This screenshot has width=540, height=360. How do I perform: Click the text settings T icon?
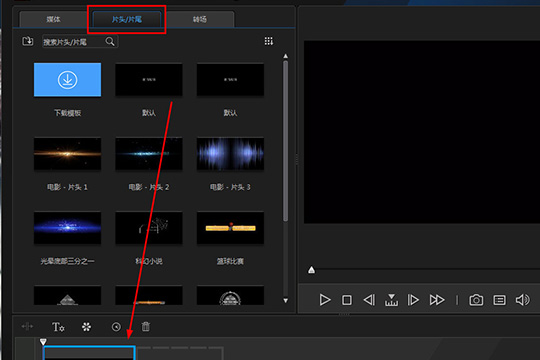click(58, 327)
